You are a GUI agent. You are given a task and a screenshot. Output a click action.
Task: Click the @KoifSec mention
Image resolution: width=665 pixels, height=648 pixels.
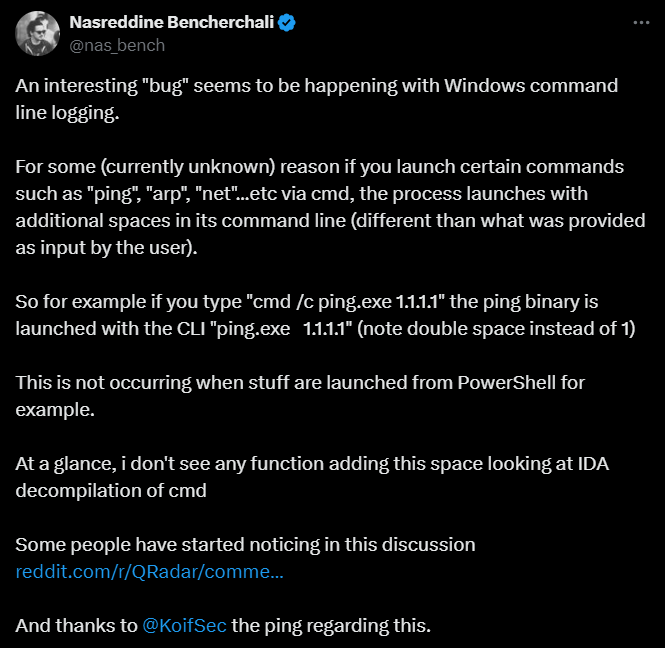click(184, 626)
